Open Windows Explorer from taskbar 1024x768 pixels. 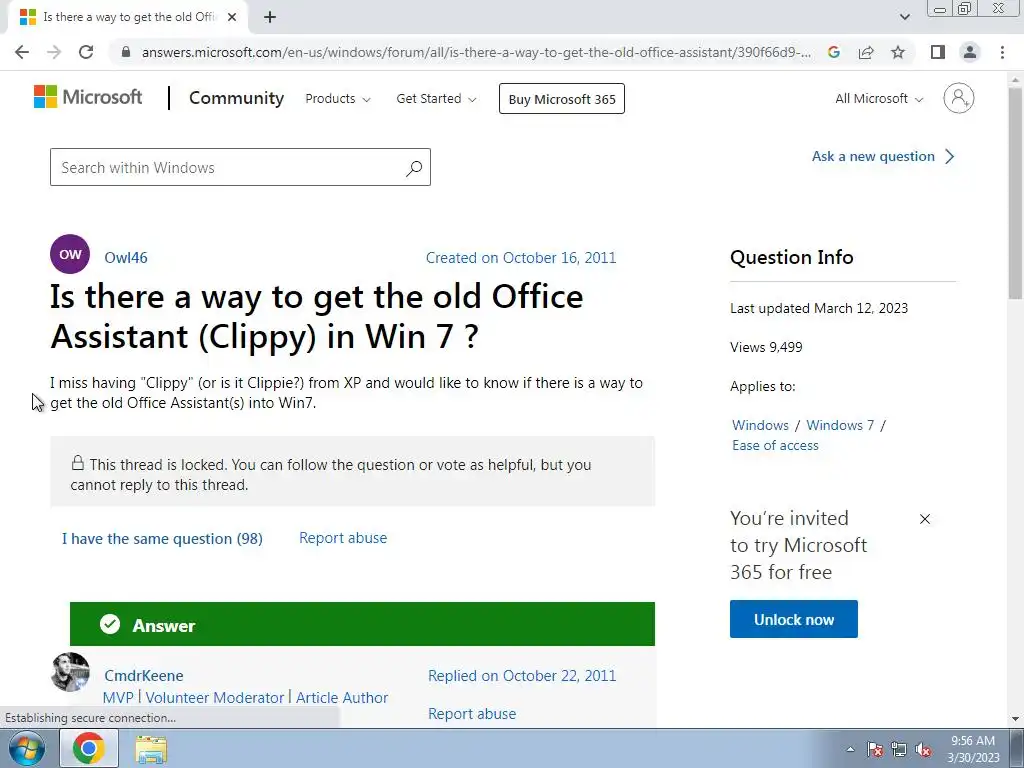(x=151, y=748)
